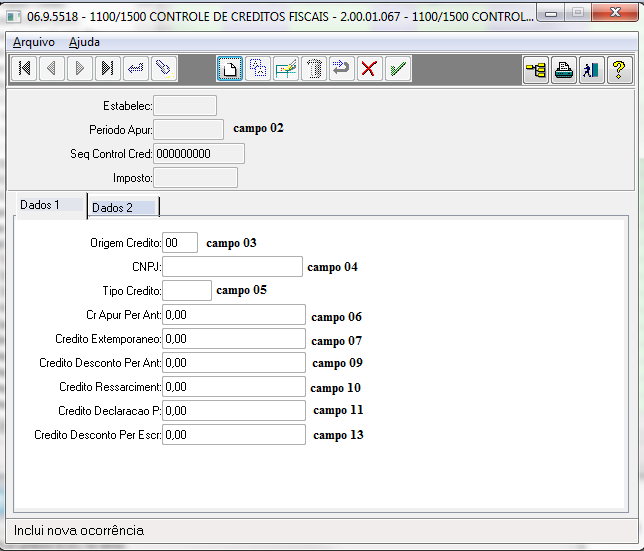Image resolution: width=644 pixels, height=551 pixels.
Task: Go to the first record
Action: click(24, 68)
